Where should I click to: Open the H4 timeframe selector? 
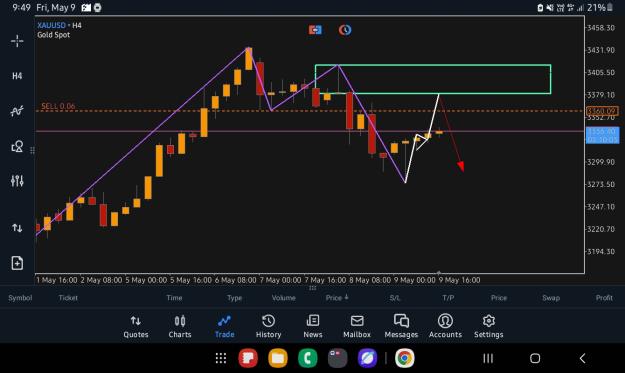point(17,76)
